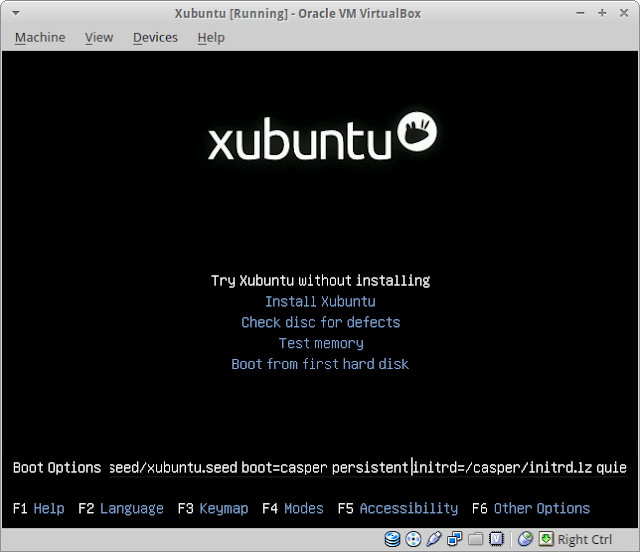
Task: Open F1 Help option
Action: (x=39, y=508)
